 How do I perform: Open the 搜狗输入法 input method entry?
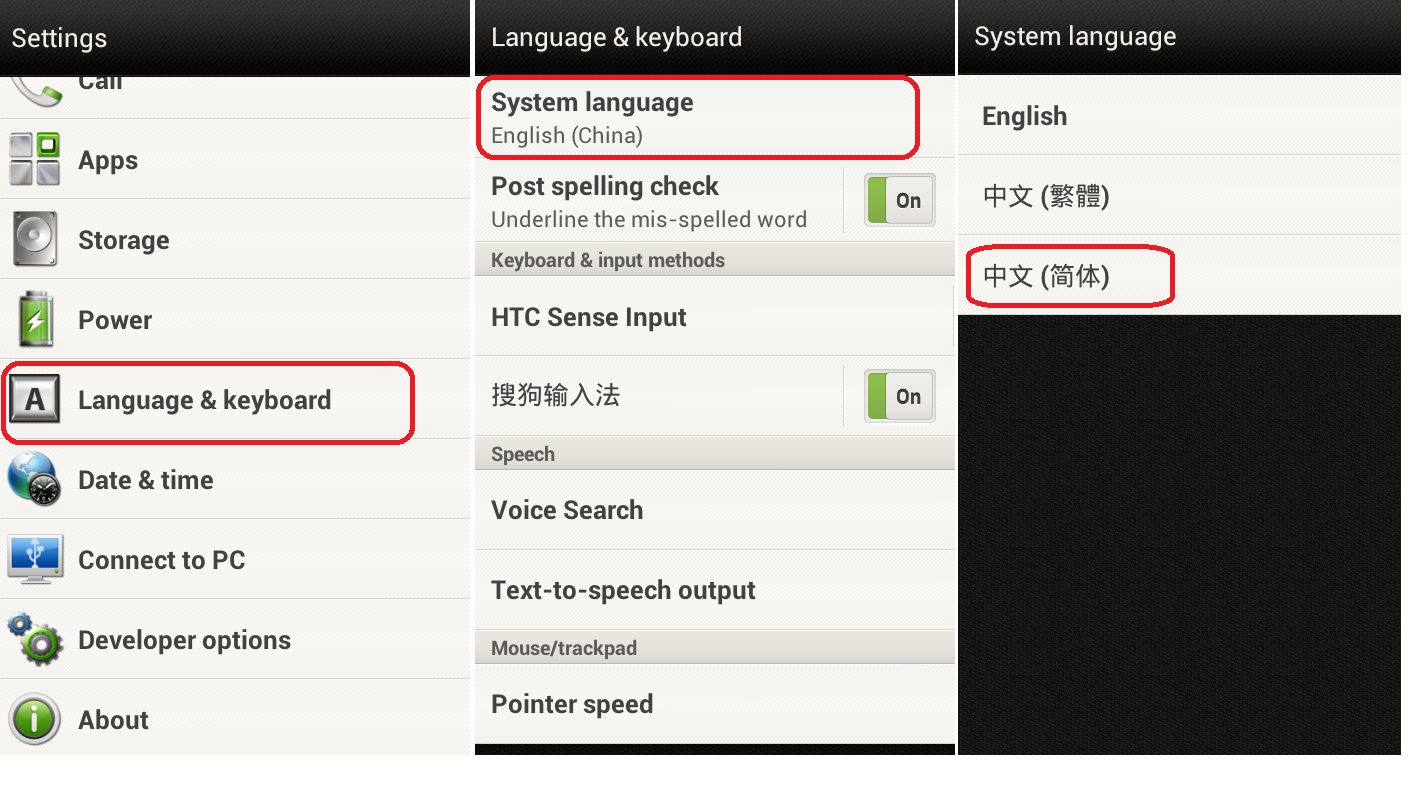point(658,396)
